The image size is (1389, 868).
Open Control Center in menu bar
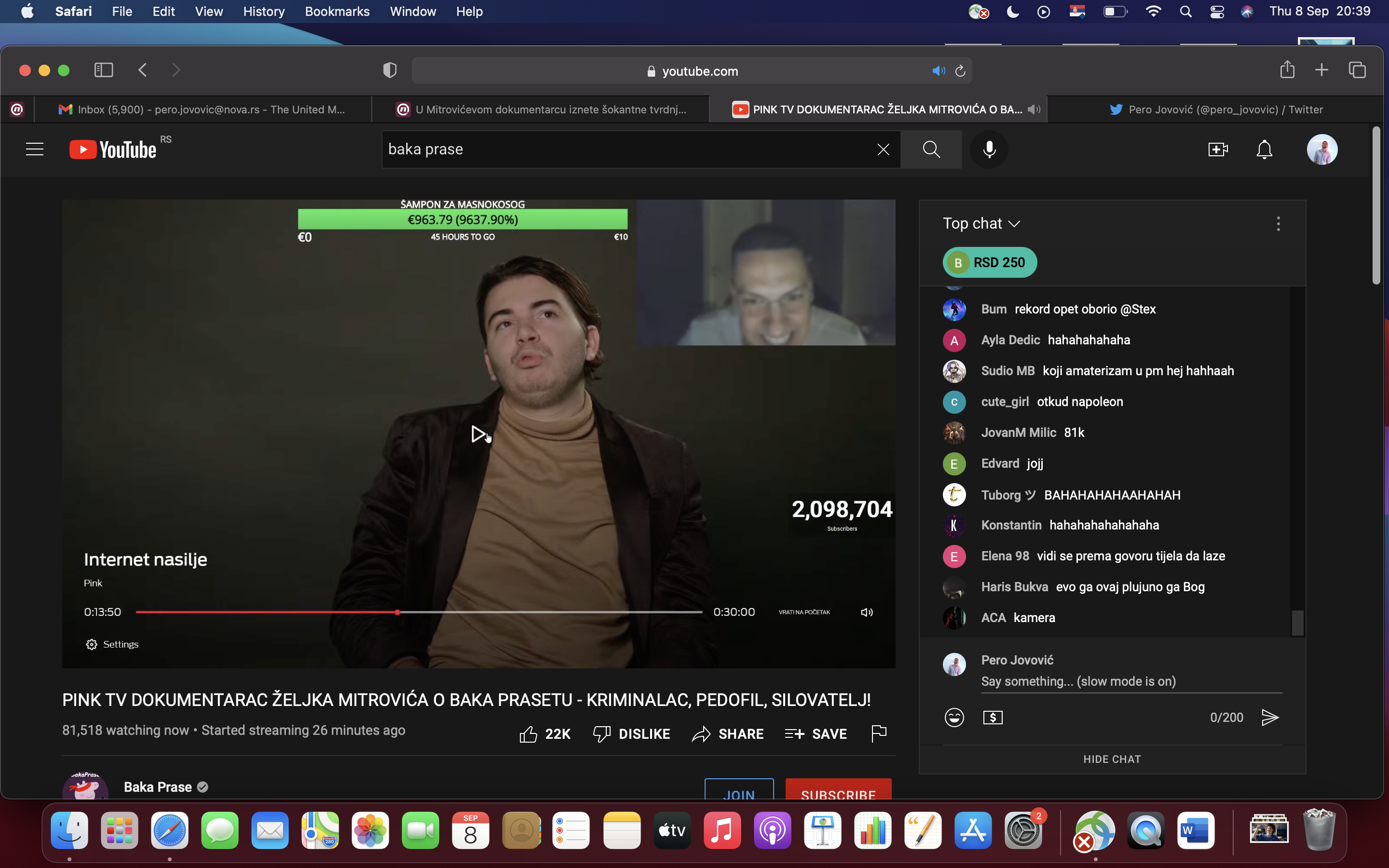(1217, 12)
